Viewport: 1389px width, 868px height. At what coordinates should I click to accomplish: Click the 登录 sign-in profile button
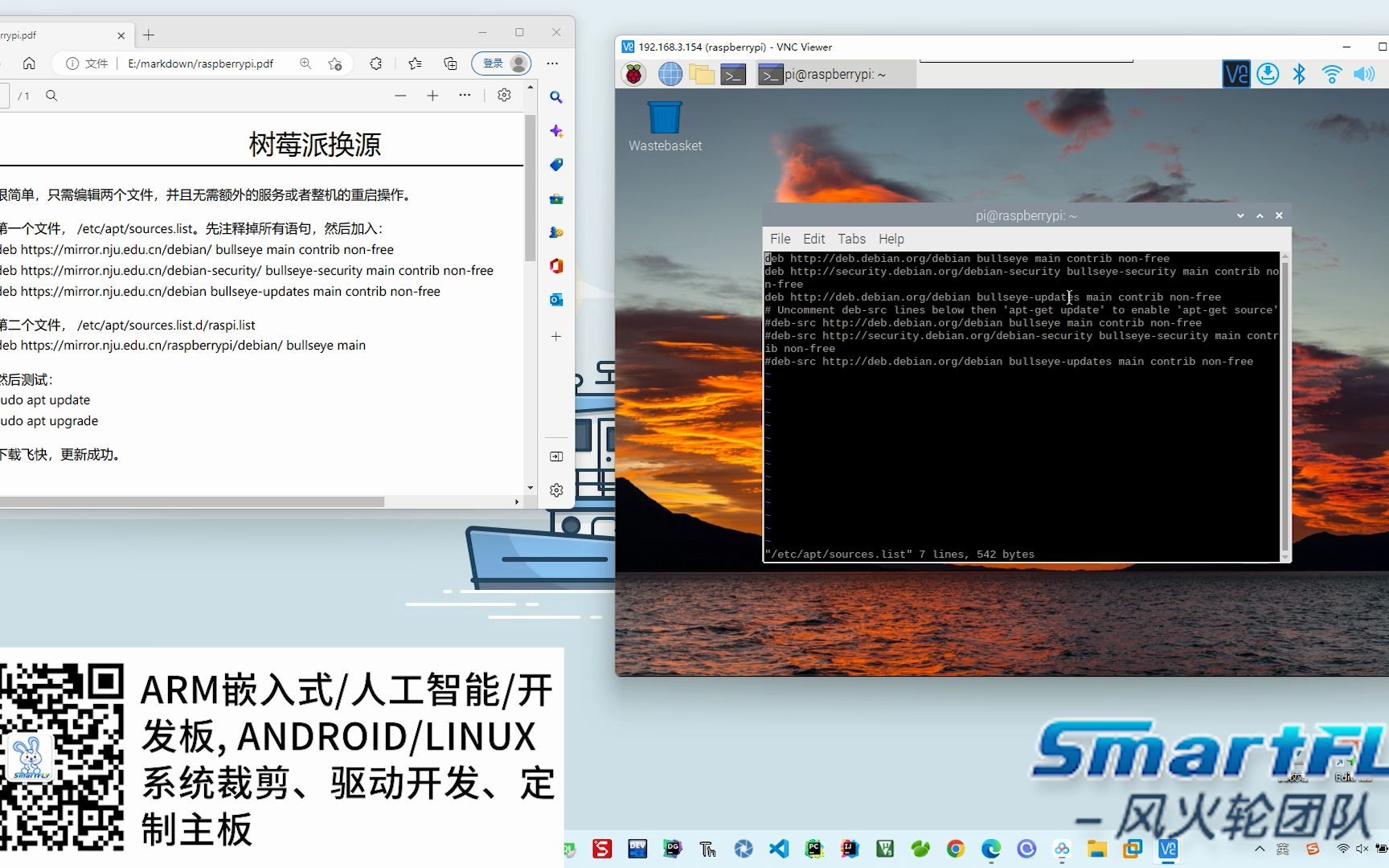pos(502,63)
